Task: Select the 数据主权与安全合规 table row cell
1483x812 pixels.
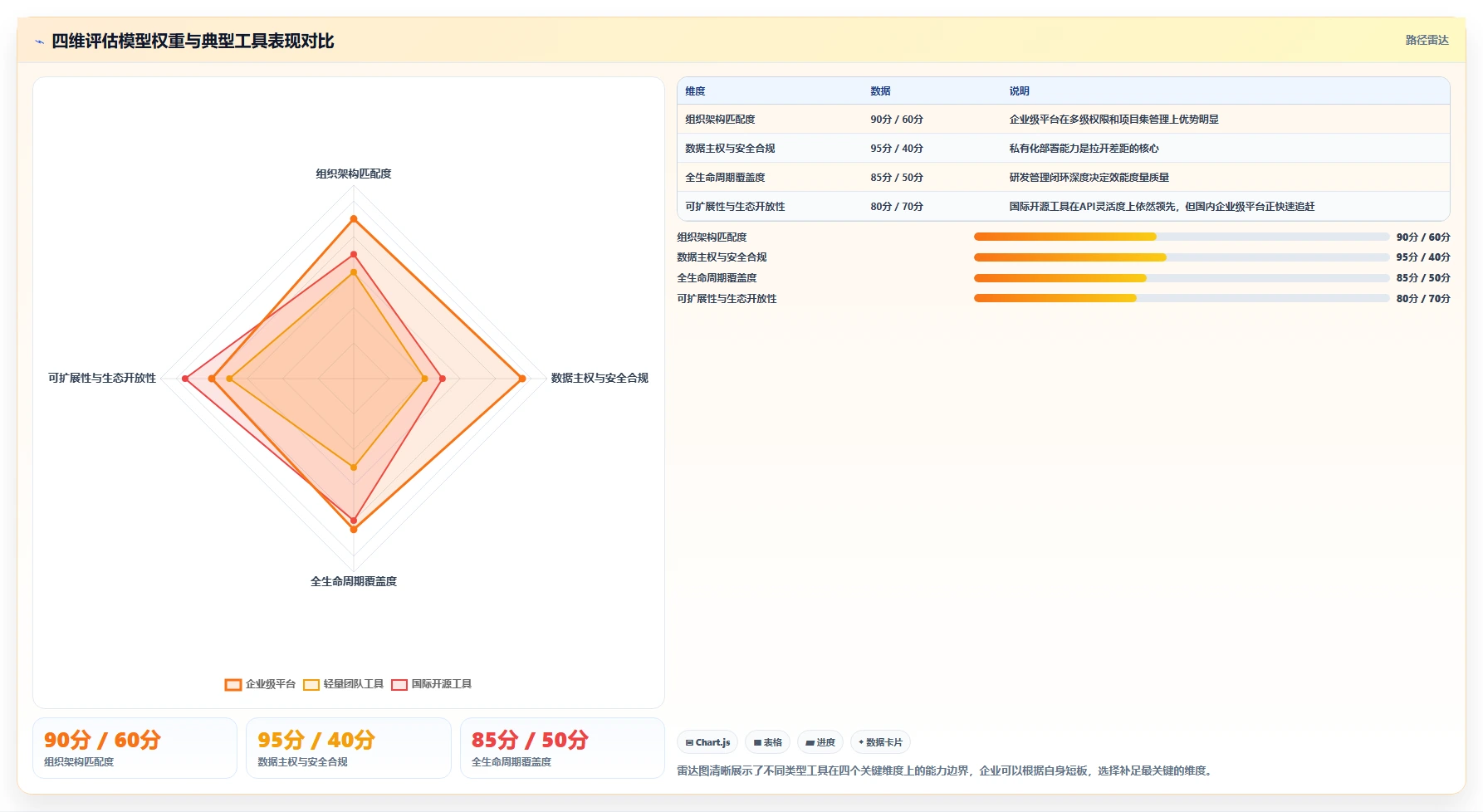Action: point(730,149)
